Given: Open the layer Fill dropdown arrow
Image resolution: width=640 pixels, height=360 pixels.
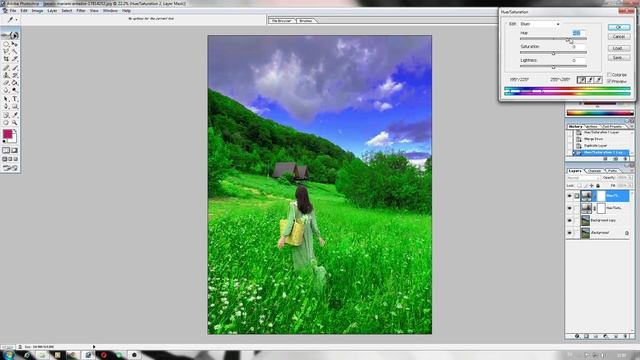Looking at the screenshot, I should click(x=630, y=186).
